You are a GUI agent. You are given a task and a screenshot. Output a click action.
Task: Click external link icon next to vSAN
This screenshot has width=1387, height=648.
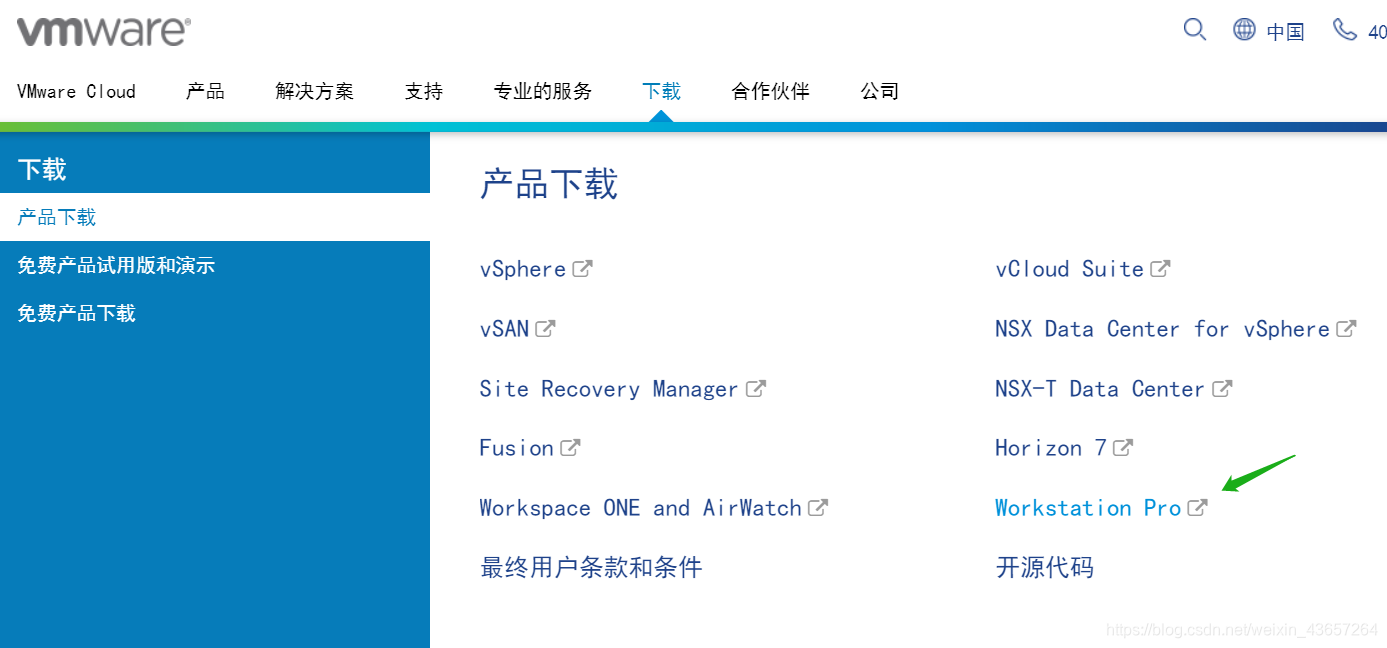545,328
